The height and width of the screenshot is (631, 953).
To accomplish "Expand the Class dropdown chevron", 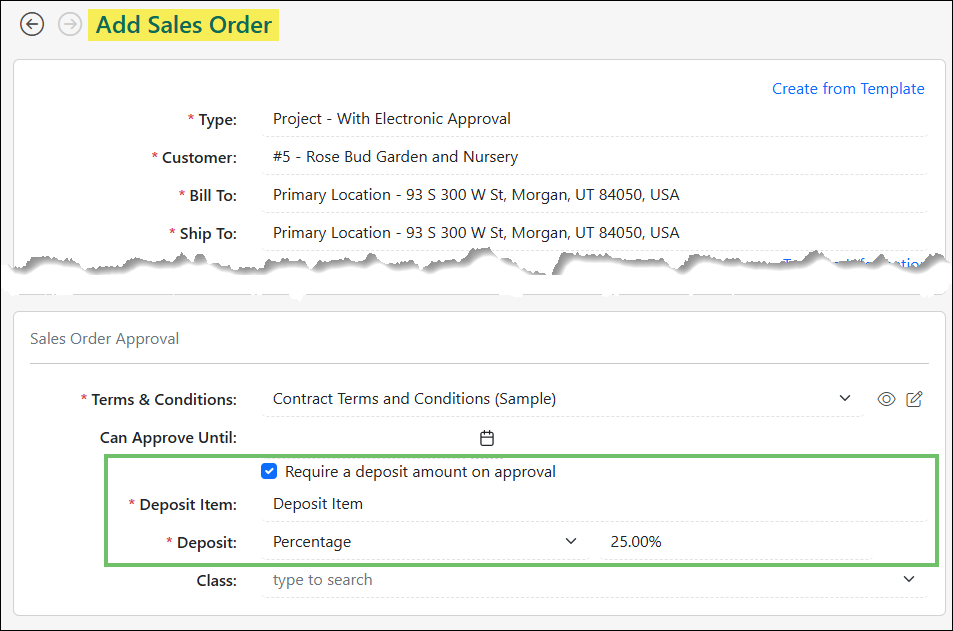I will click(909, 579).
